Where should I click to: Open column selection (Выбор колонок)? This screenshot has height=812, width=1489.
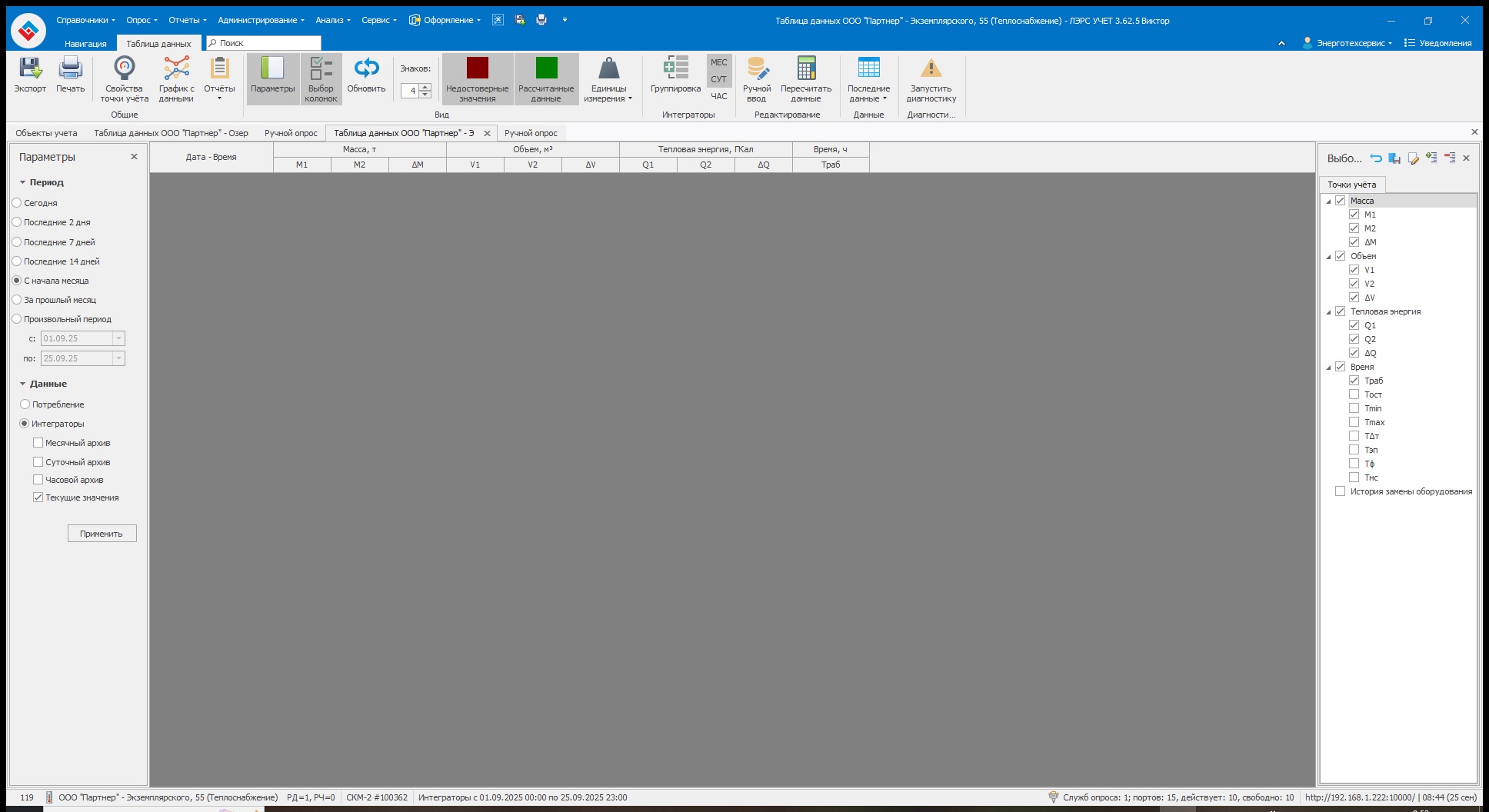coord(321,69)
